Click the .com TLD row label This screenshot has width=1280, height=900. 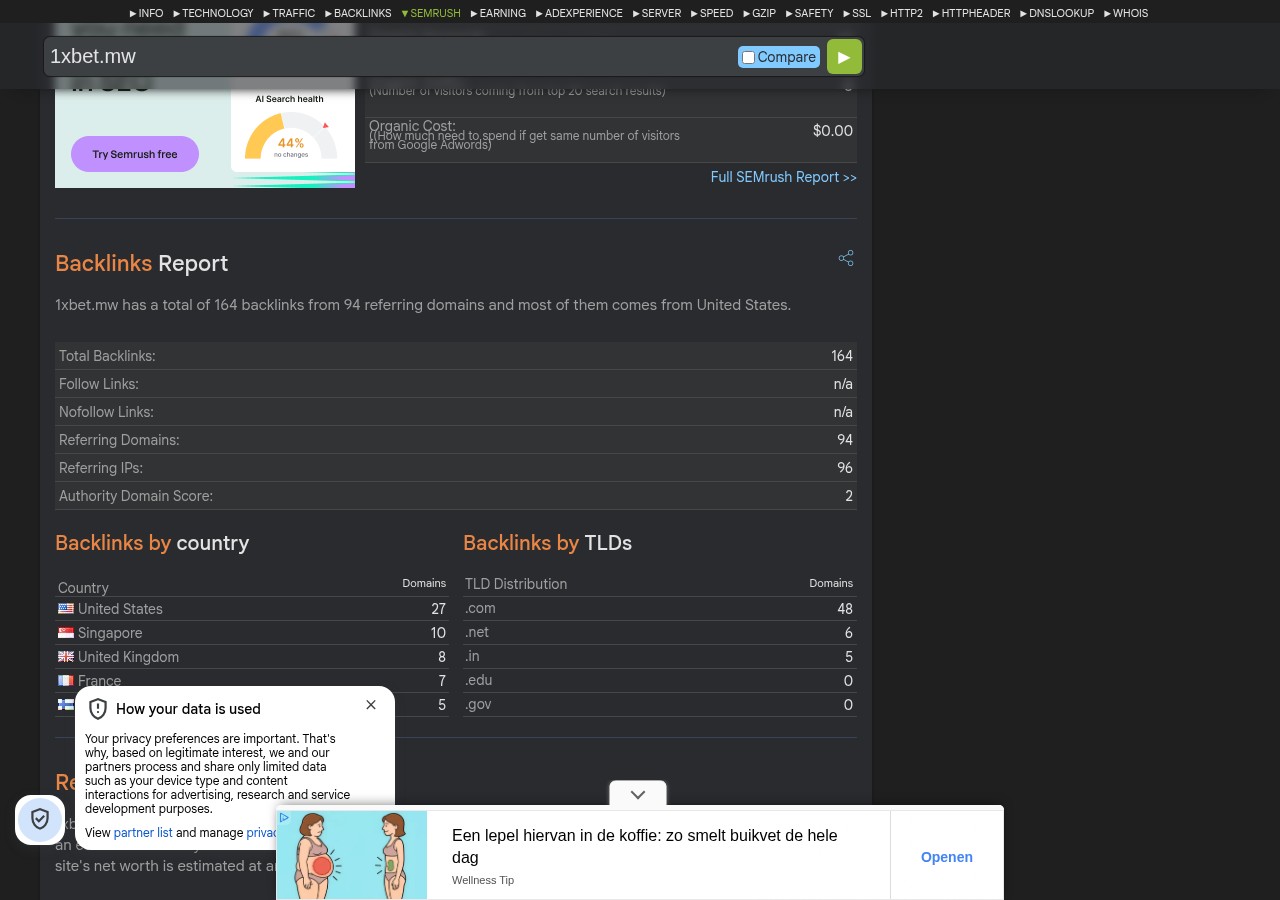[480, 608]
